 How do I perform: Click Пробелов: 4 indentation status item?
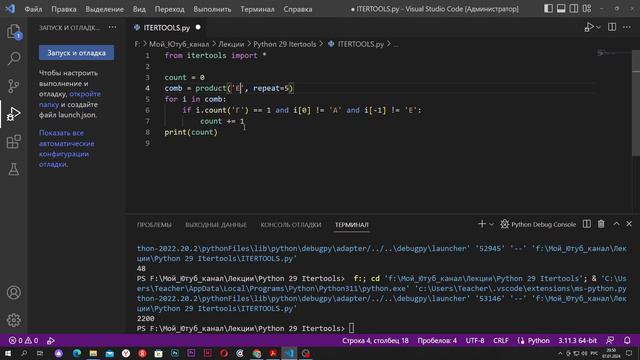(437, 340)
